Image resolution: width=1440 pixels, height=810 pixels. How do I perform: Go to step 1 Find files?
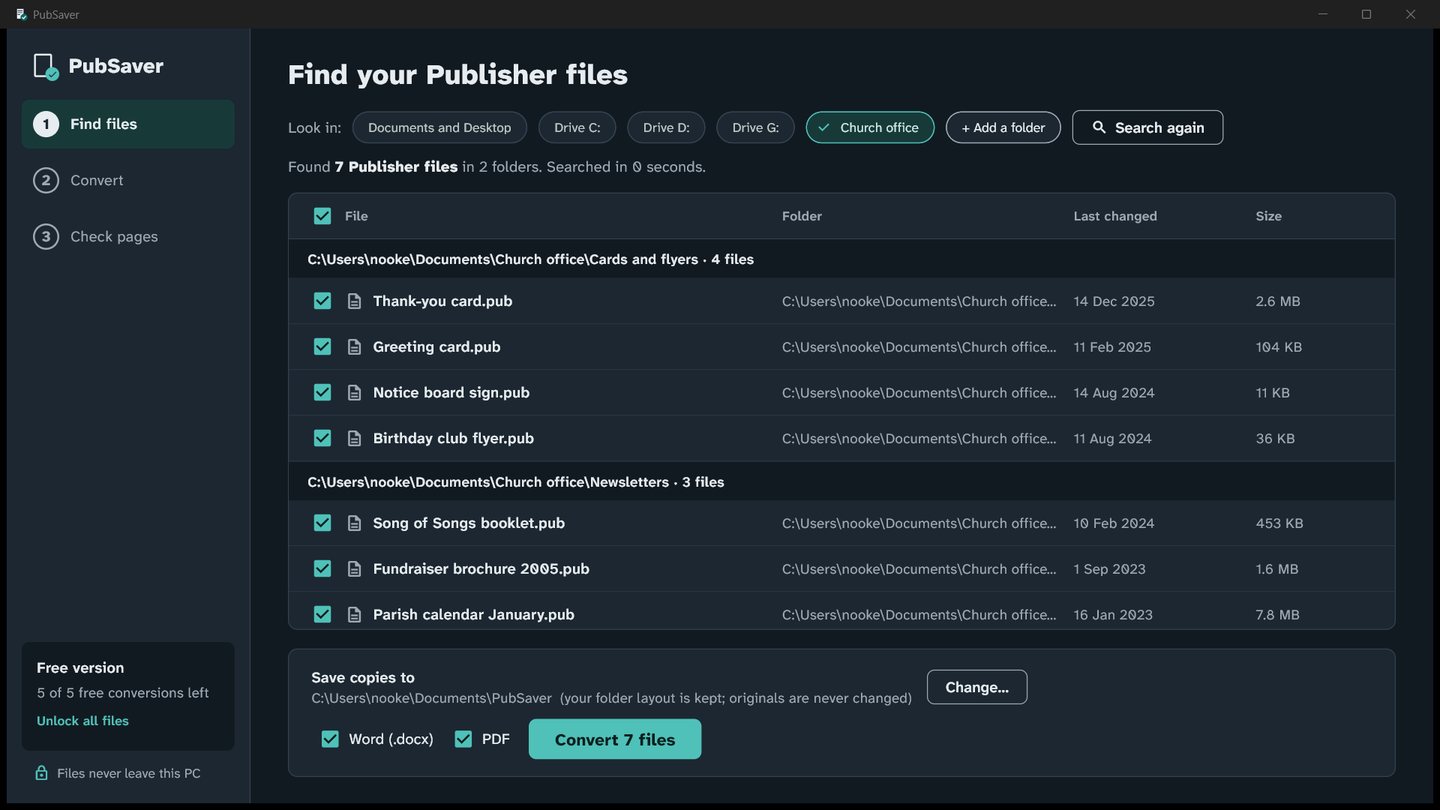(x=128, y=124)
